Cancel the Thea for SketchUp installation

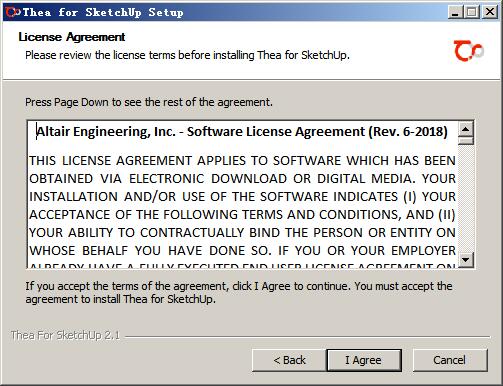450,360
